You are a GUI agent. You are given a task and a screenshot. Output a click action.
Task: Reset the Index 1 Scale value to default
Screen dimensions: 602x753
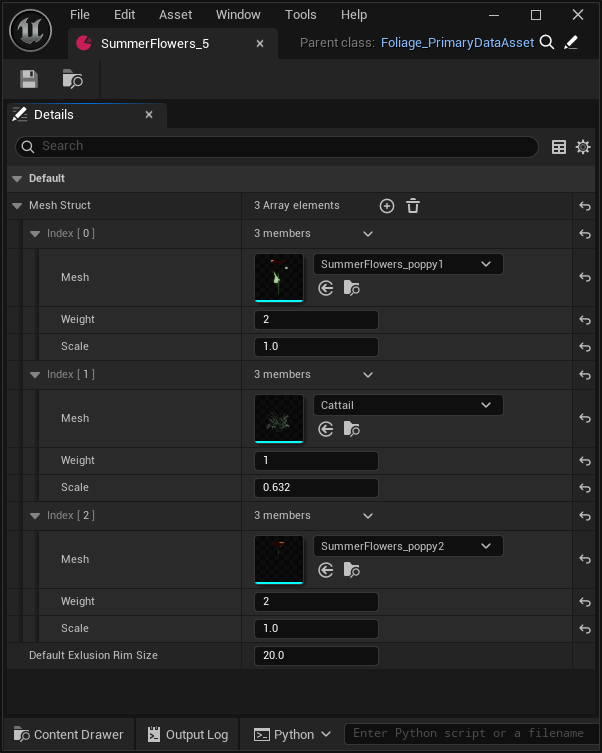tap(584, 488)
